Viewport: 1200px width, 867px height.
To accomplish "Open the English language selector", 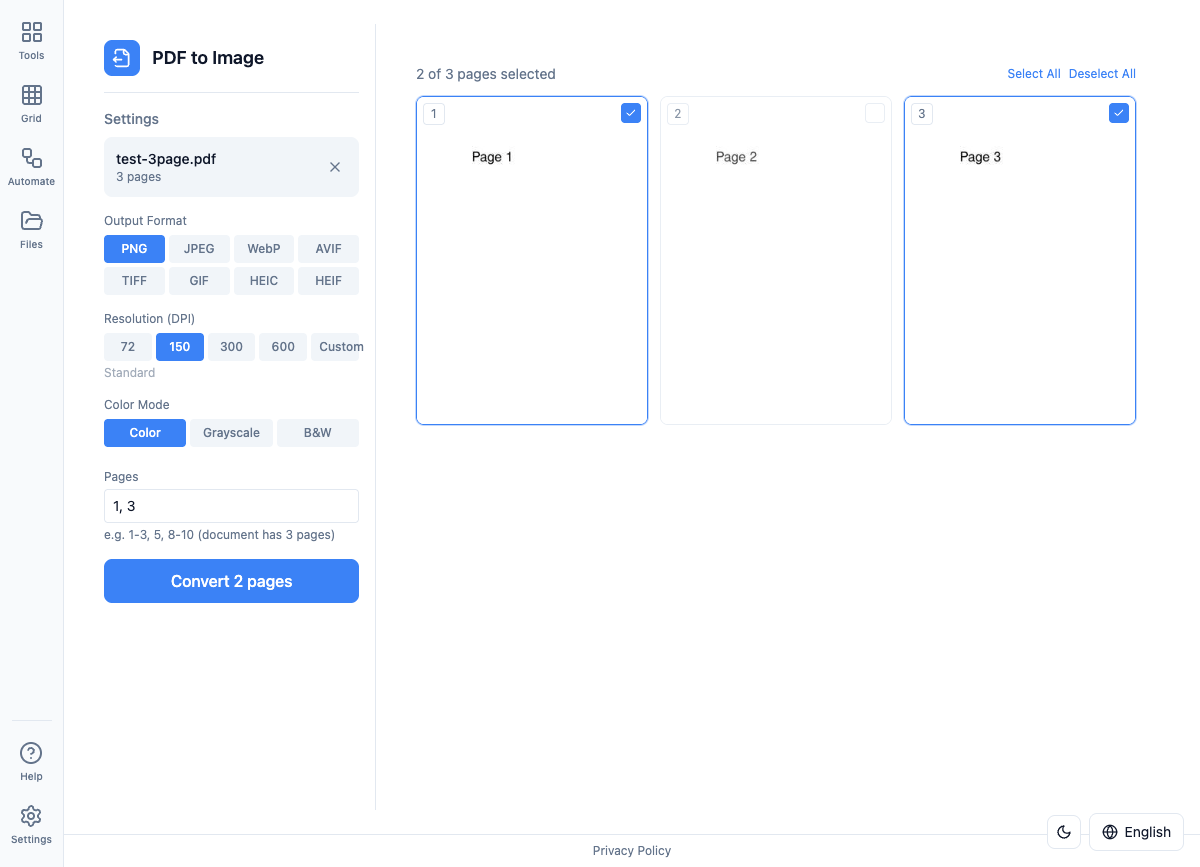I will (1136, 832).
